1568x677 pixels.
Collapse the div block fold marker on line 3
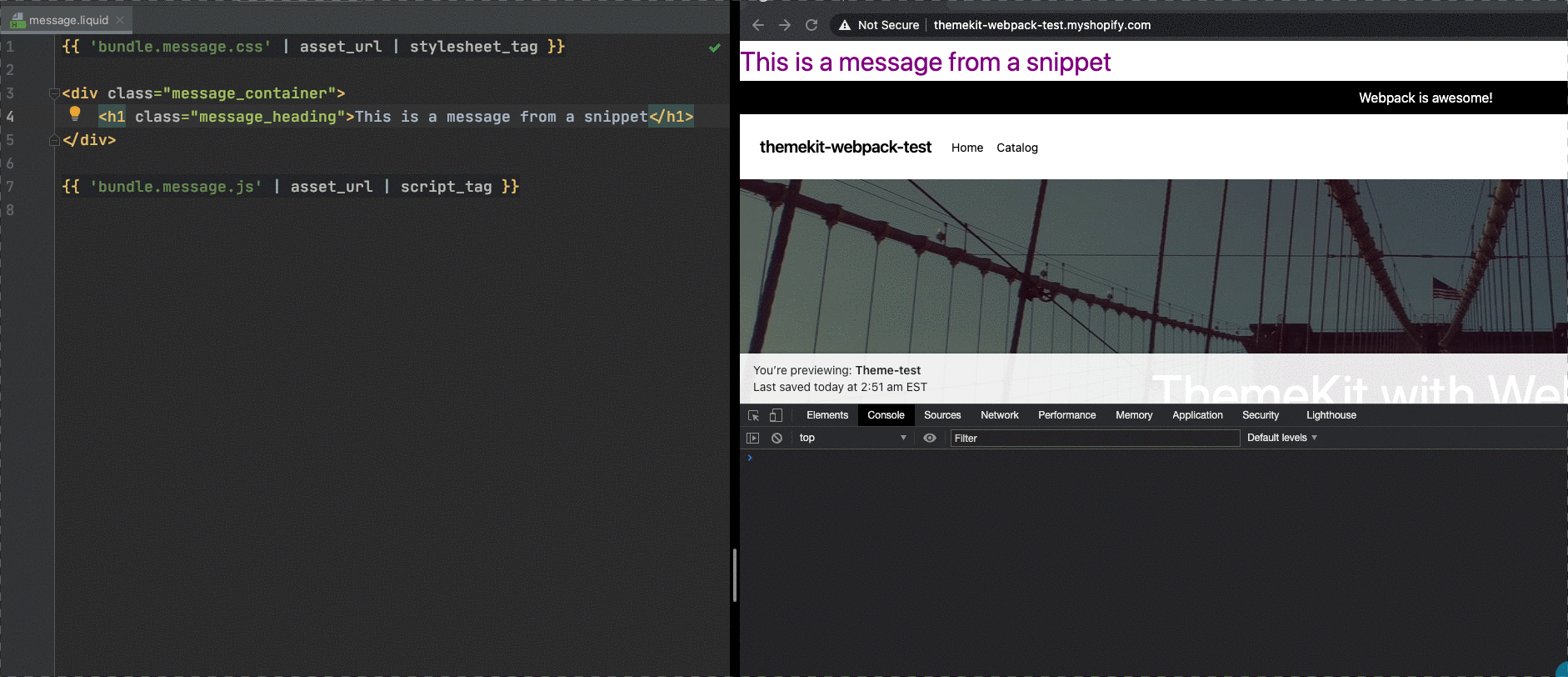(54, 93)
